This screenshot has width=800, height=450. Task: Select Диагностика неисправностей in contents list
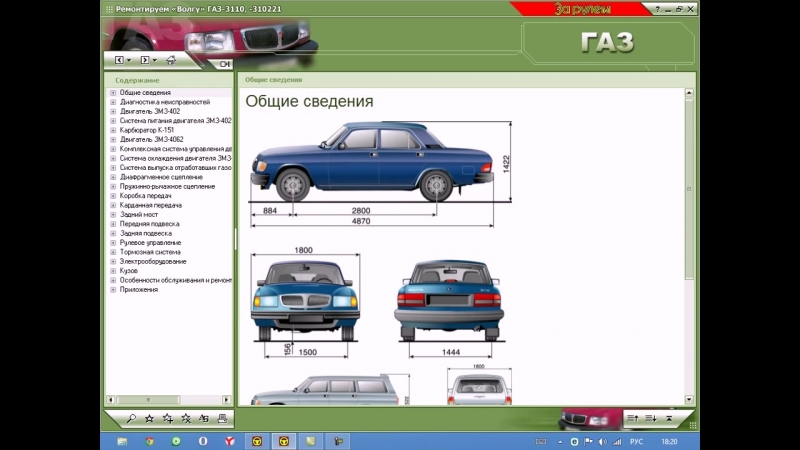(164, 102)
